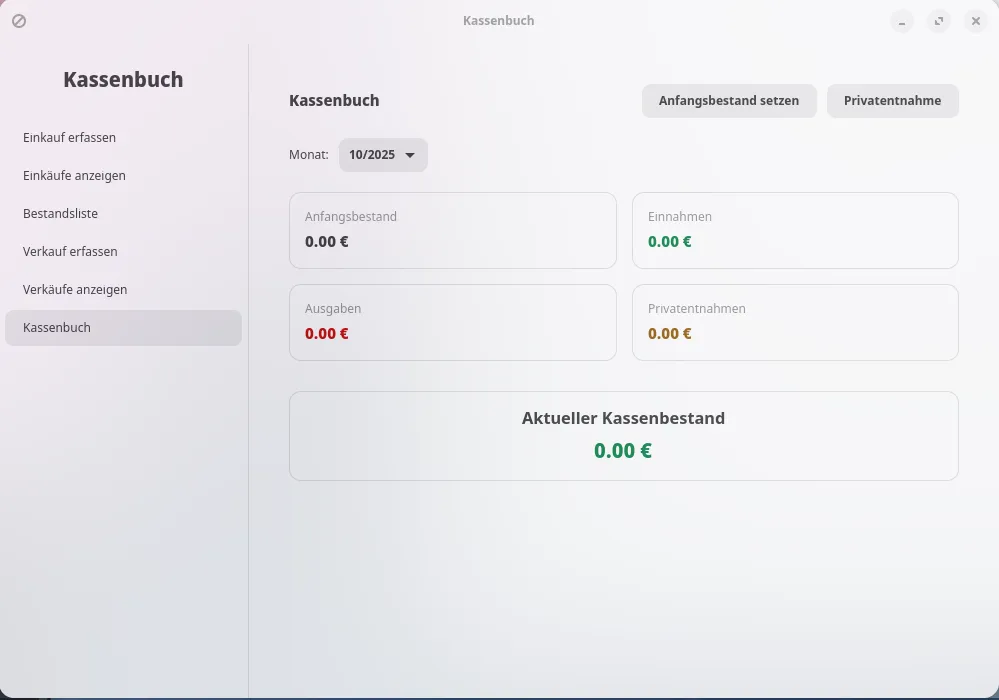Select the Ausgaben card with red amount

[452, 322]
